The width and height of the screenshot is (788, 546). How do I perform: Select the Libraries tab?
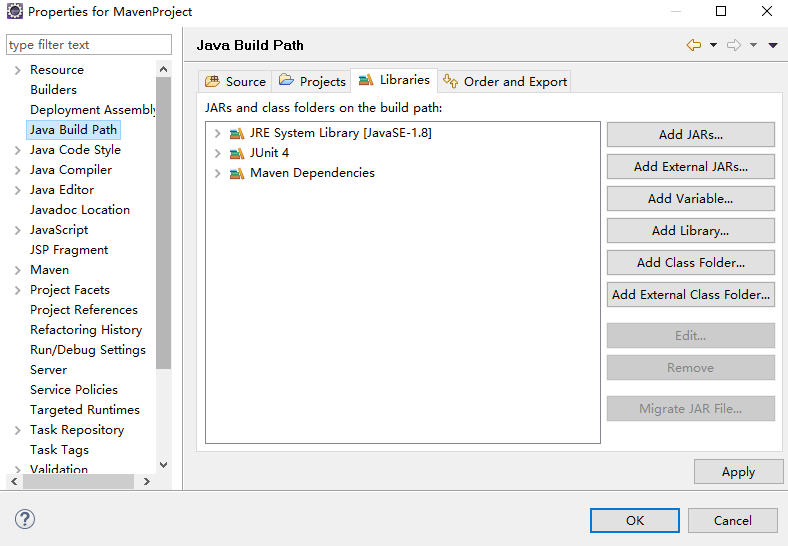394,80
